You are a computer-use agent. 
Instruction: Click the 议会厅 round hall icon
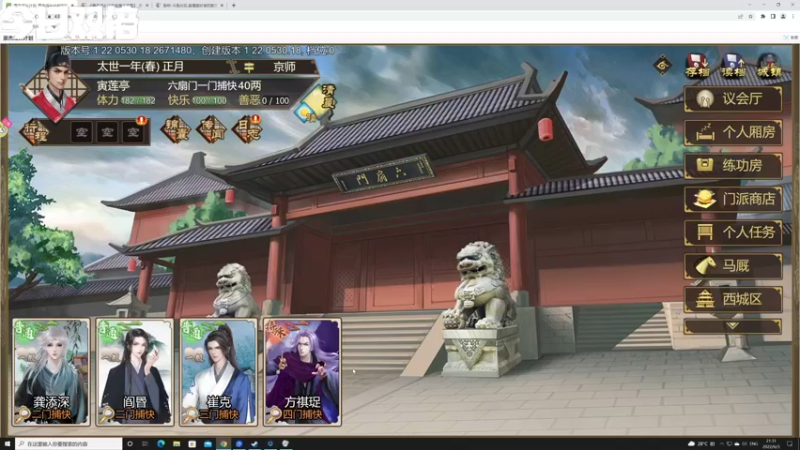click(705, 98)
